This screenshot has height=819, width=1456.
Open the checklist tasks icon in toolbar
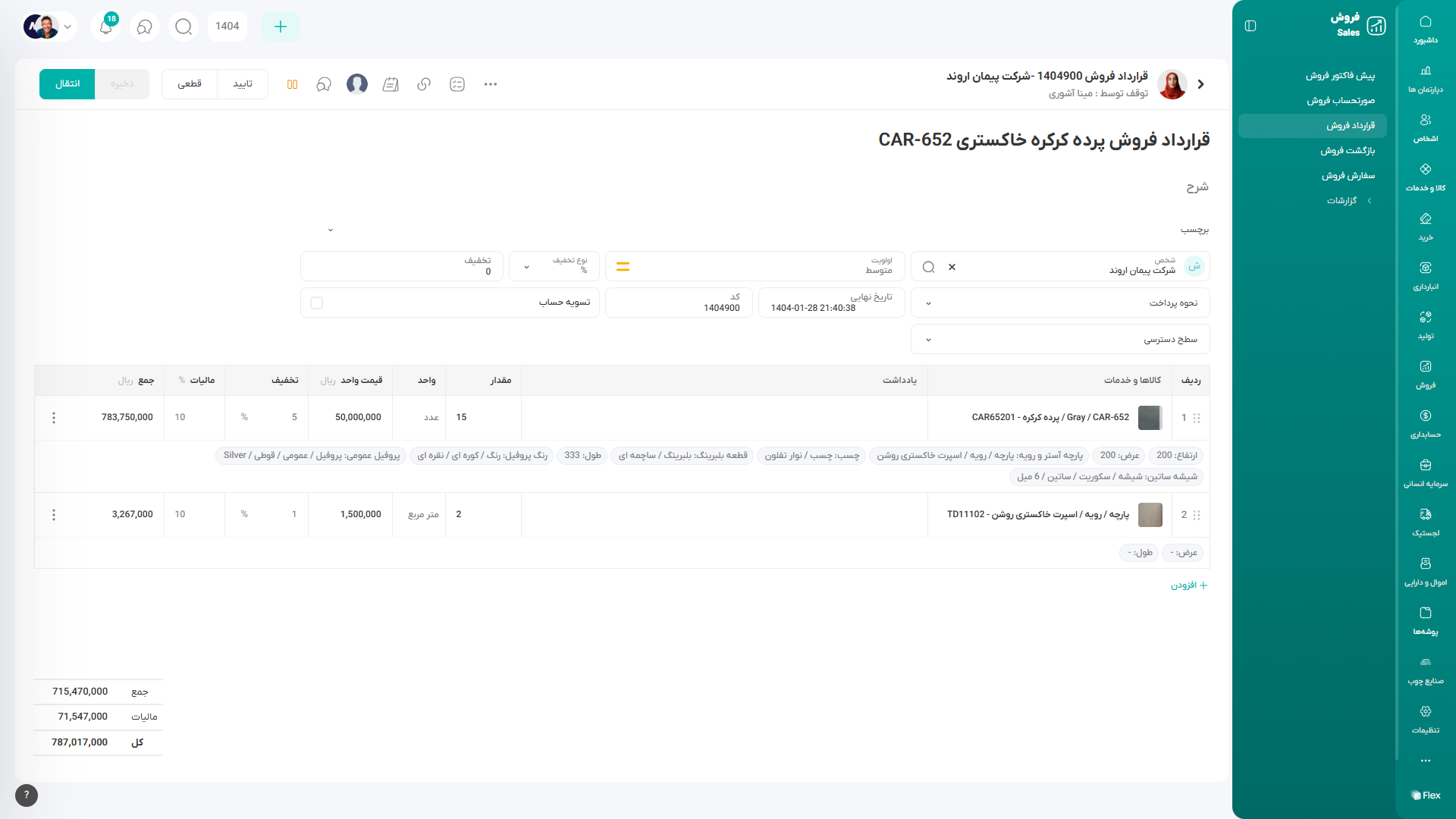click(457, 84)
